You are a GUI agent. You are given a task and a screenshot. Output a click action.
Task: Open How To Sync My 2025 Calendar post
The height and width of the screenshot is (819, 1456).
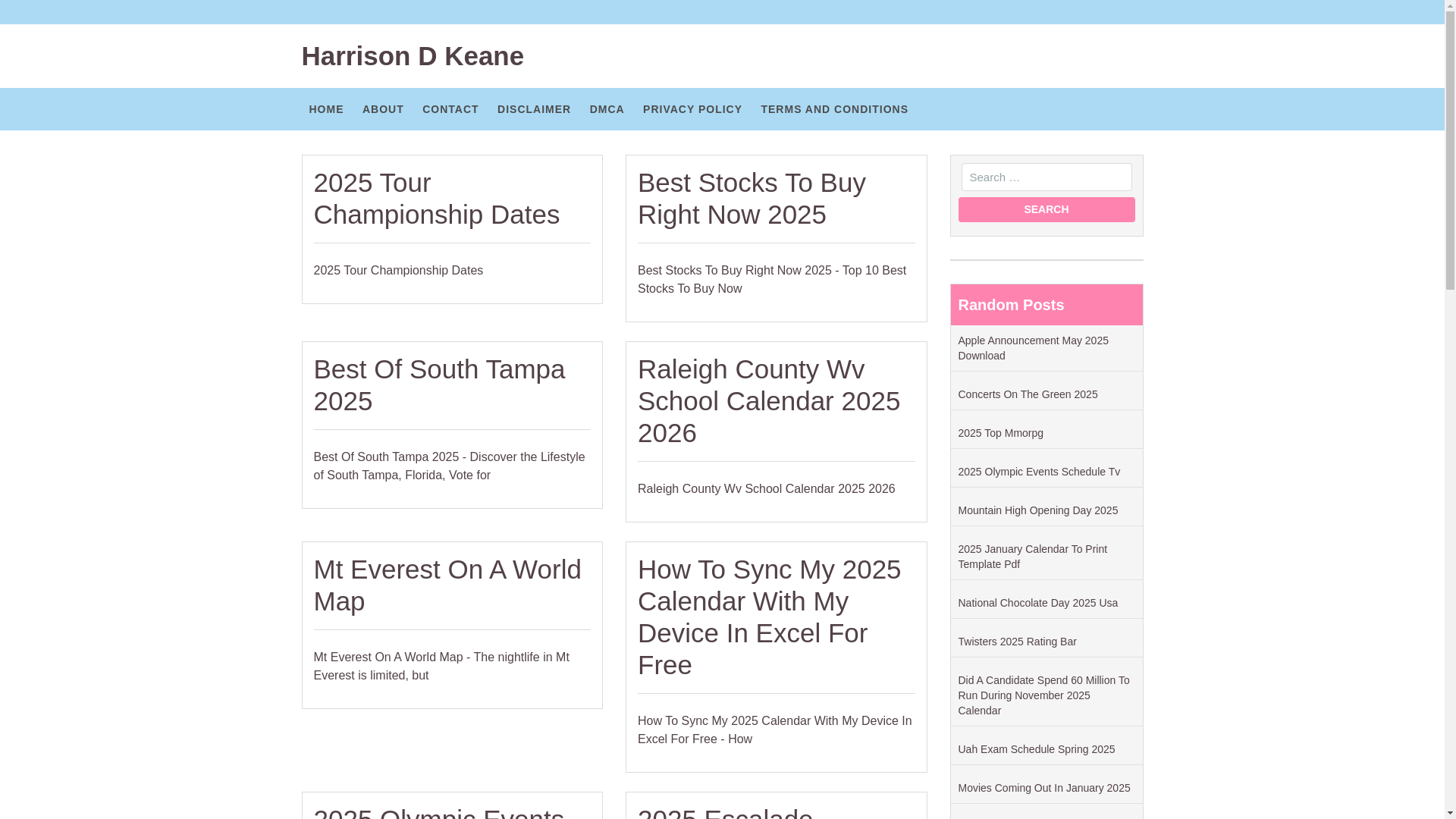769,617
